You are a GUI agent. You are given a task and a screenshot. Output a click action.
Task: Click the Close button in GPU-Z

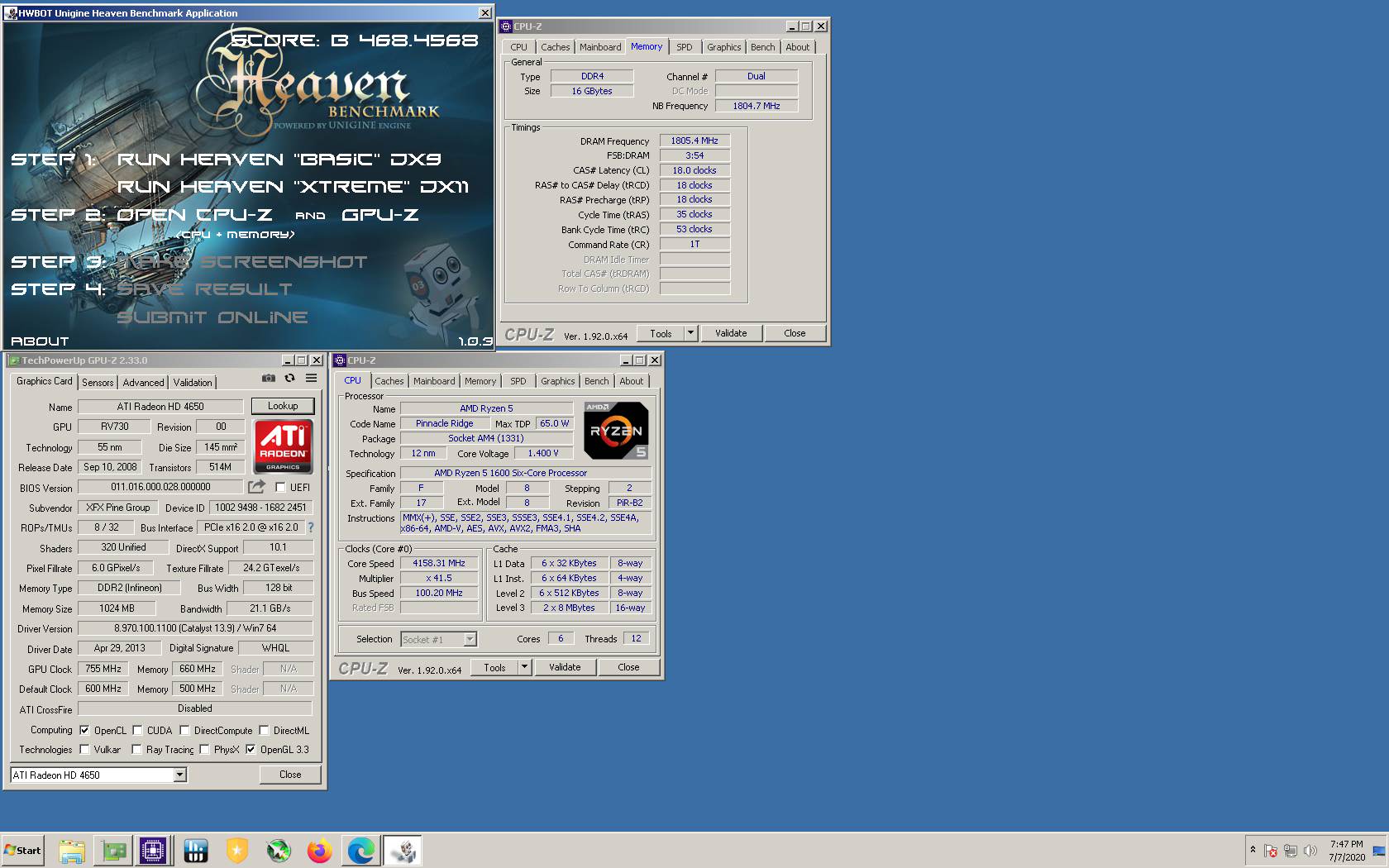pos(290,775)
